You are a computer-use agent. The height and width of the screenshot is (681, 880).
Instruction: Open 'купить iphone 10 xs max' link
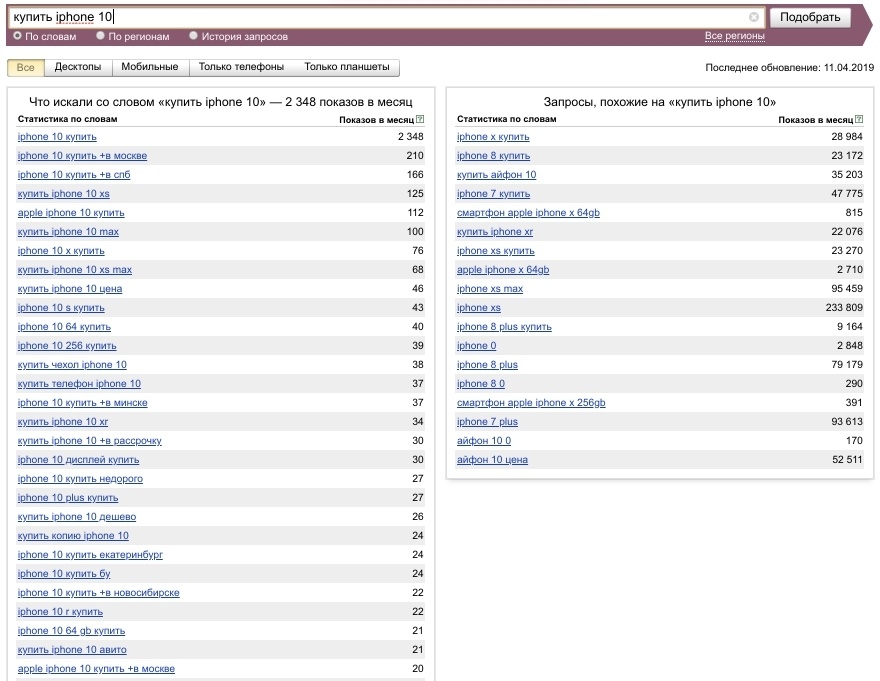[x=75, y=270]
